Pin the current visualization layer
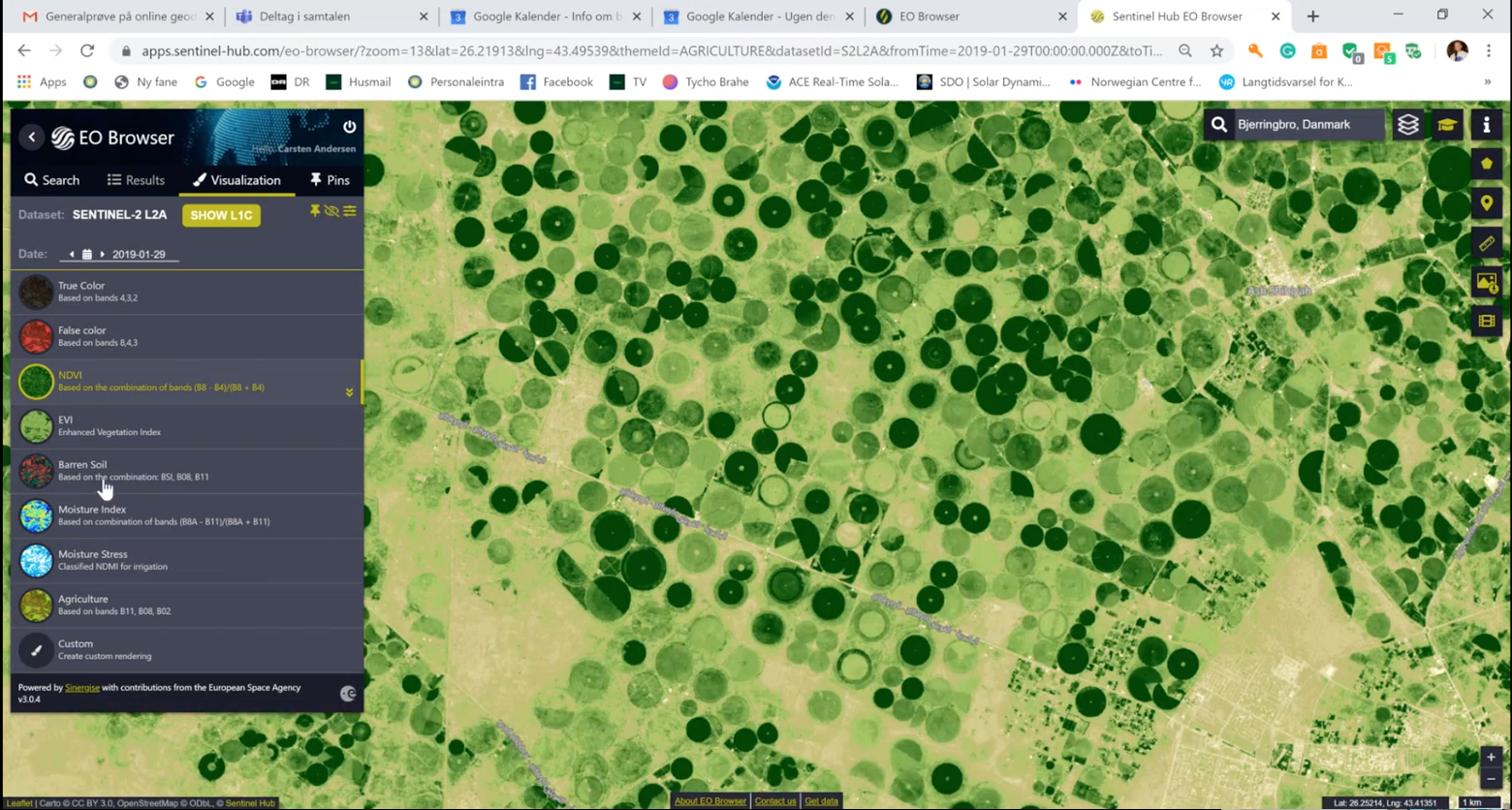Image resolution: width=1512 pixels, height=810 pixels. (x=315, y=211)
